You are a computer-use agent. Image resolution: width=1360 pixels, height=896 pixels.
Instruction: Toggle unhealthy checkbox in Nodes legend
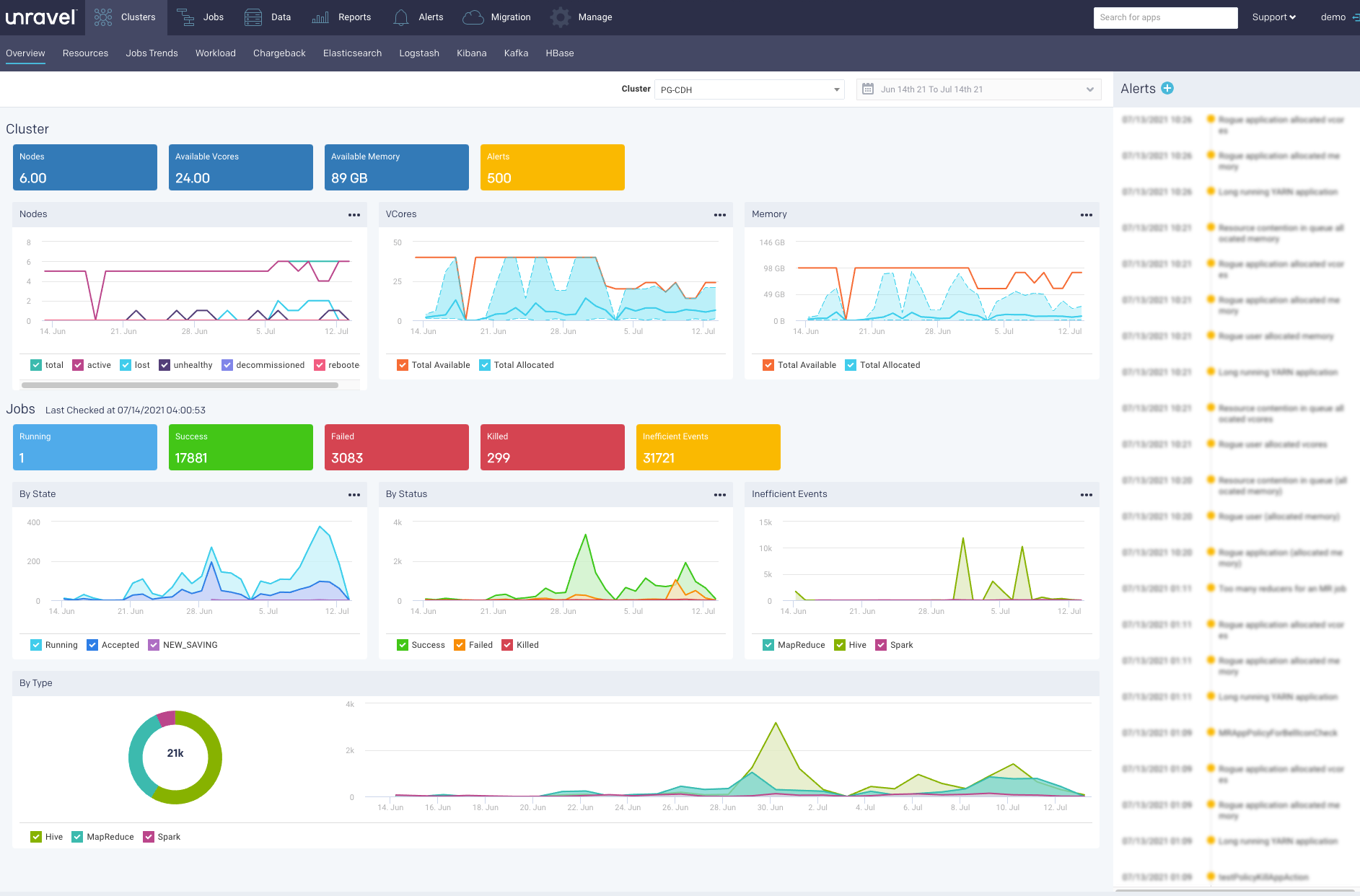coord(164,365)
